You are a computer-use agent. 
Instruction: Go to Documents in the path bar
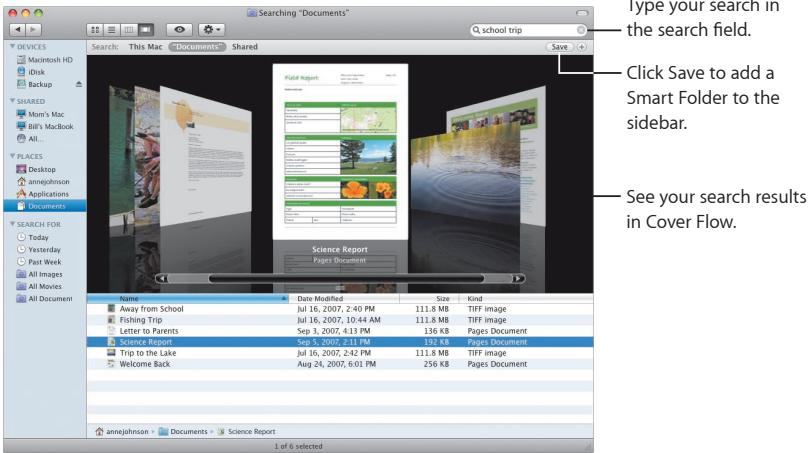[183, 431]
